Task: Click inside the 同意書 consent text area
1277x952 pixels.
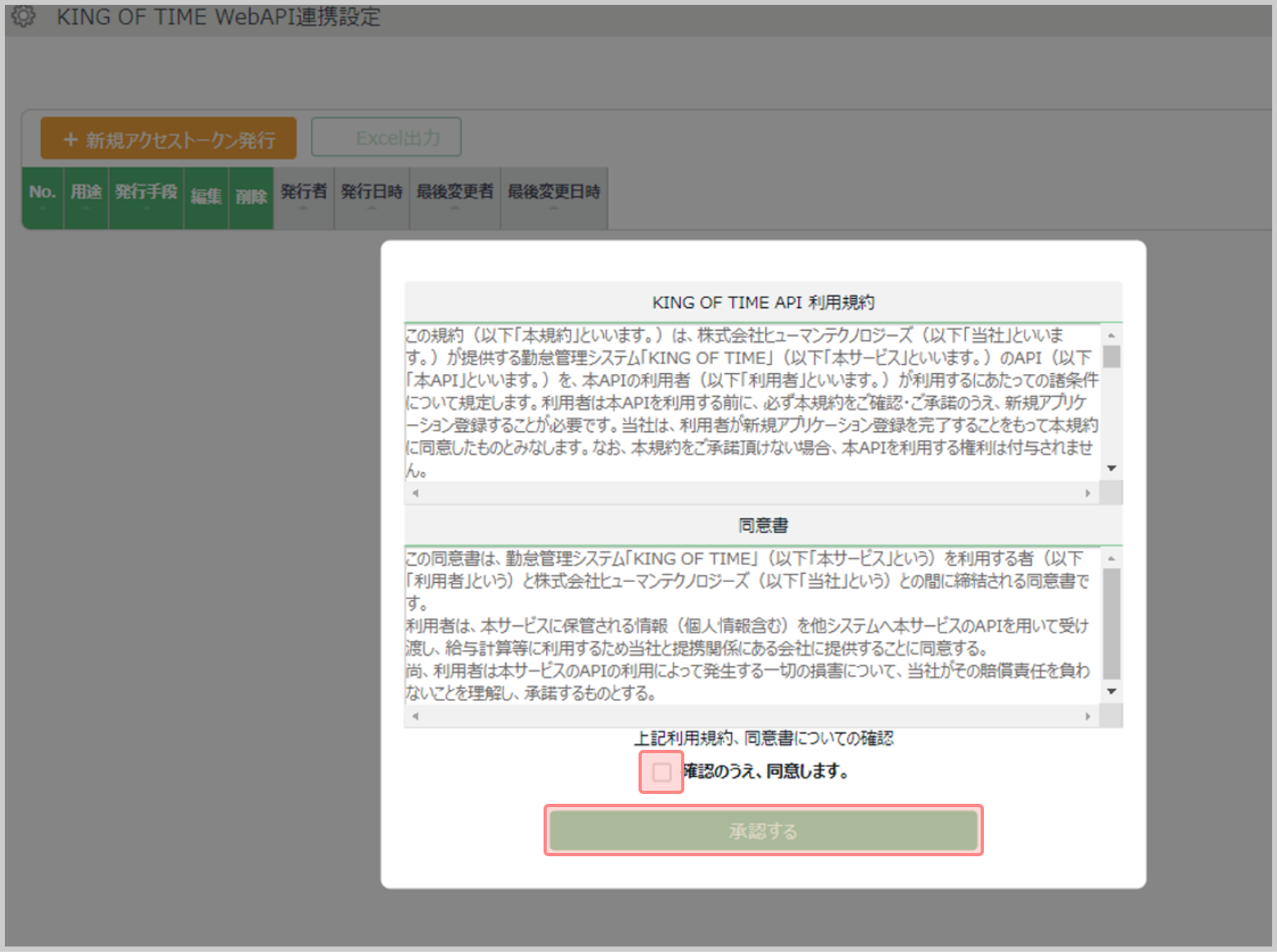Action: (752, 625)
